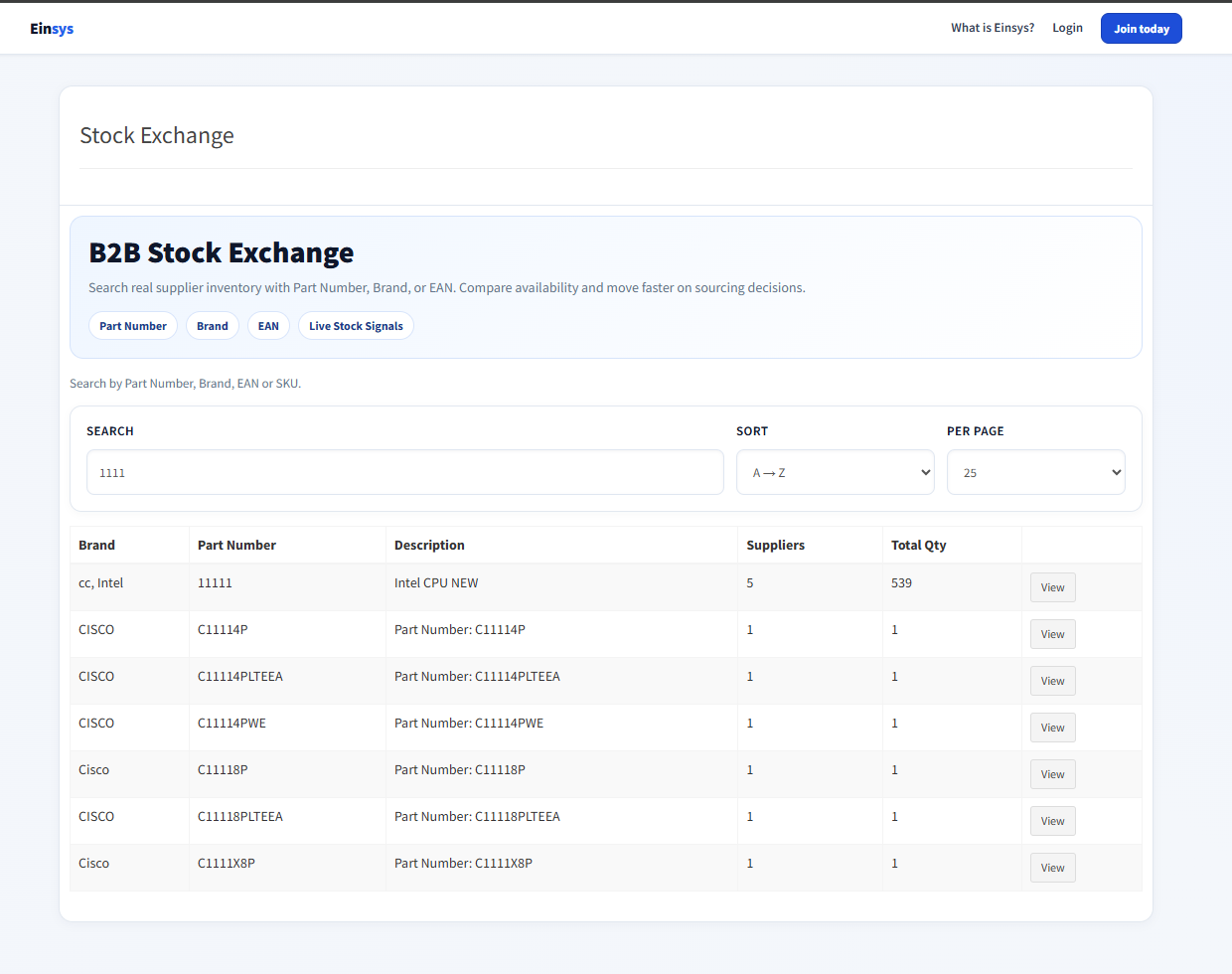Select the Live Stock Signals pill
This screenshot has height=974, width=1232.
click(x=356, y=326)
